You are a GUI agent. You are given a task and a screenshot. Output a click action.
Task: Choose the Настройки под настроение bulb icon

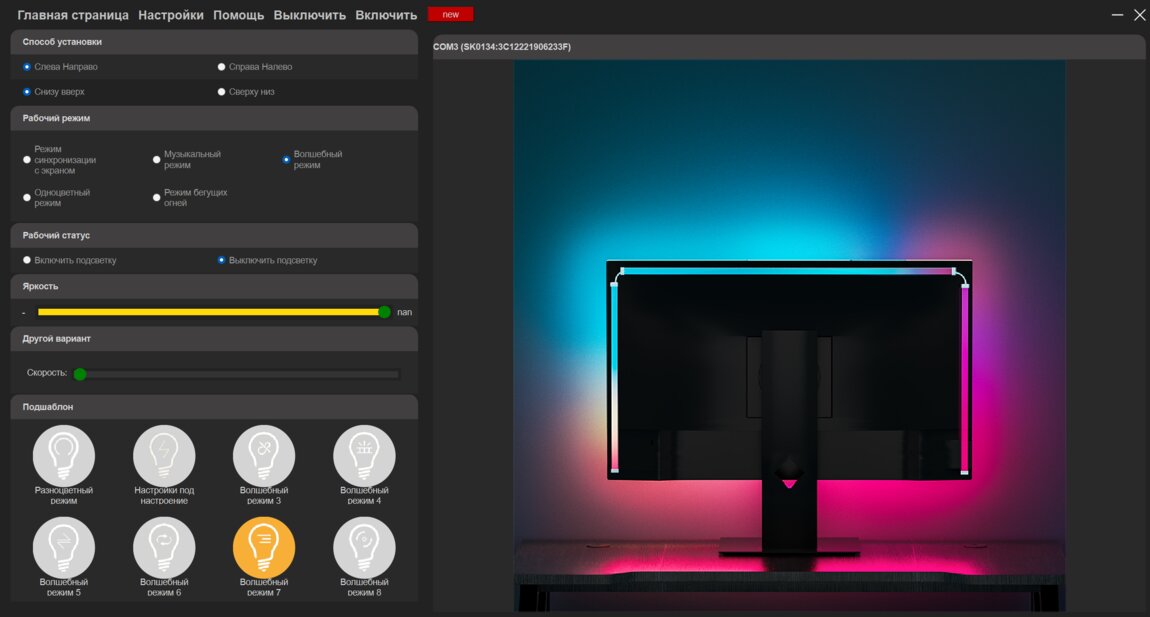click(164, 456)
